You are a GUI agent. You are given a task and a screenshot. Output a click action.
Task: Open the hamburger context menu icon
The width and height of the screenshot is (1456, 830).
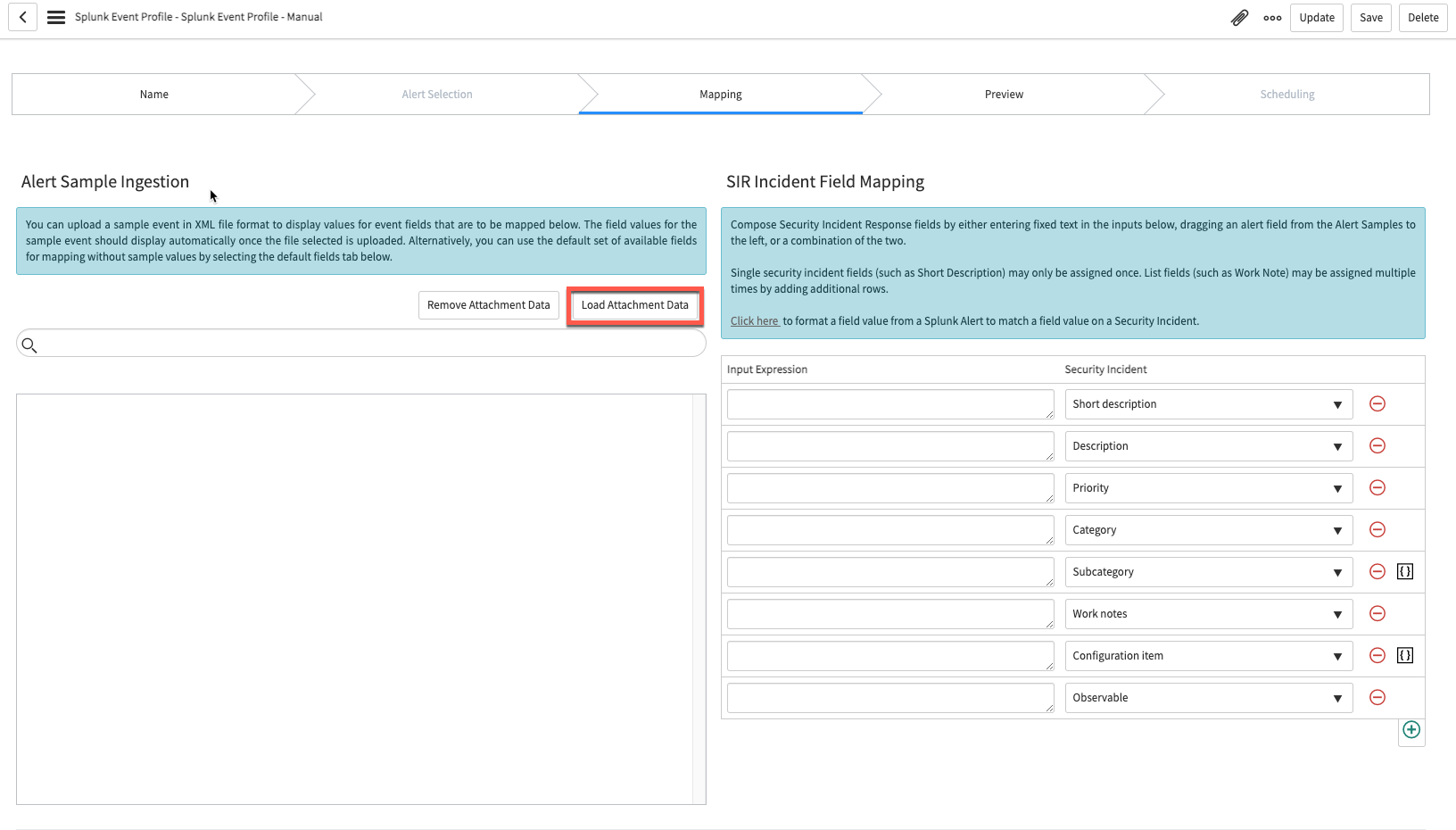click(x=56, y=17)
